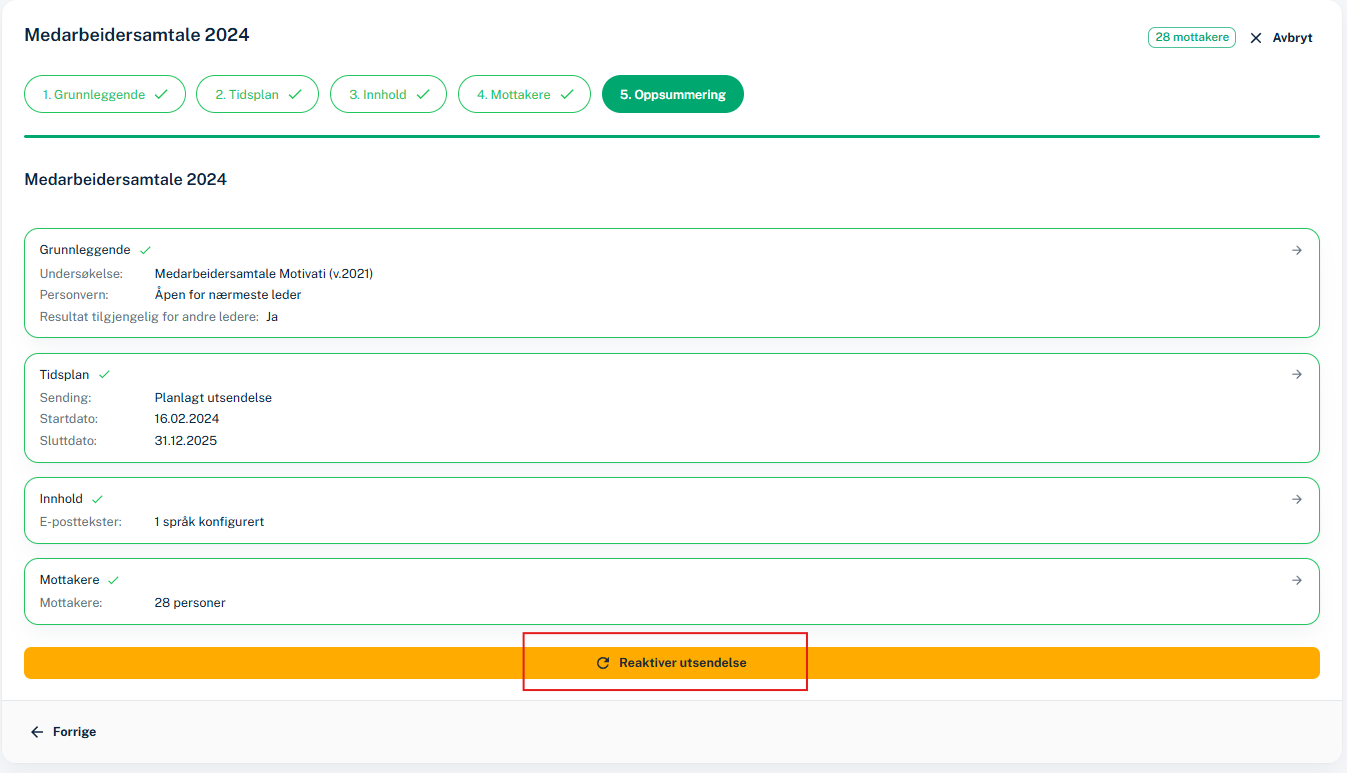Switch to step 2. Tidsplan
This screenshot has height=773, width=1347.
click(257, 95)
